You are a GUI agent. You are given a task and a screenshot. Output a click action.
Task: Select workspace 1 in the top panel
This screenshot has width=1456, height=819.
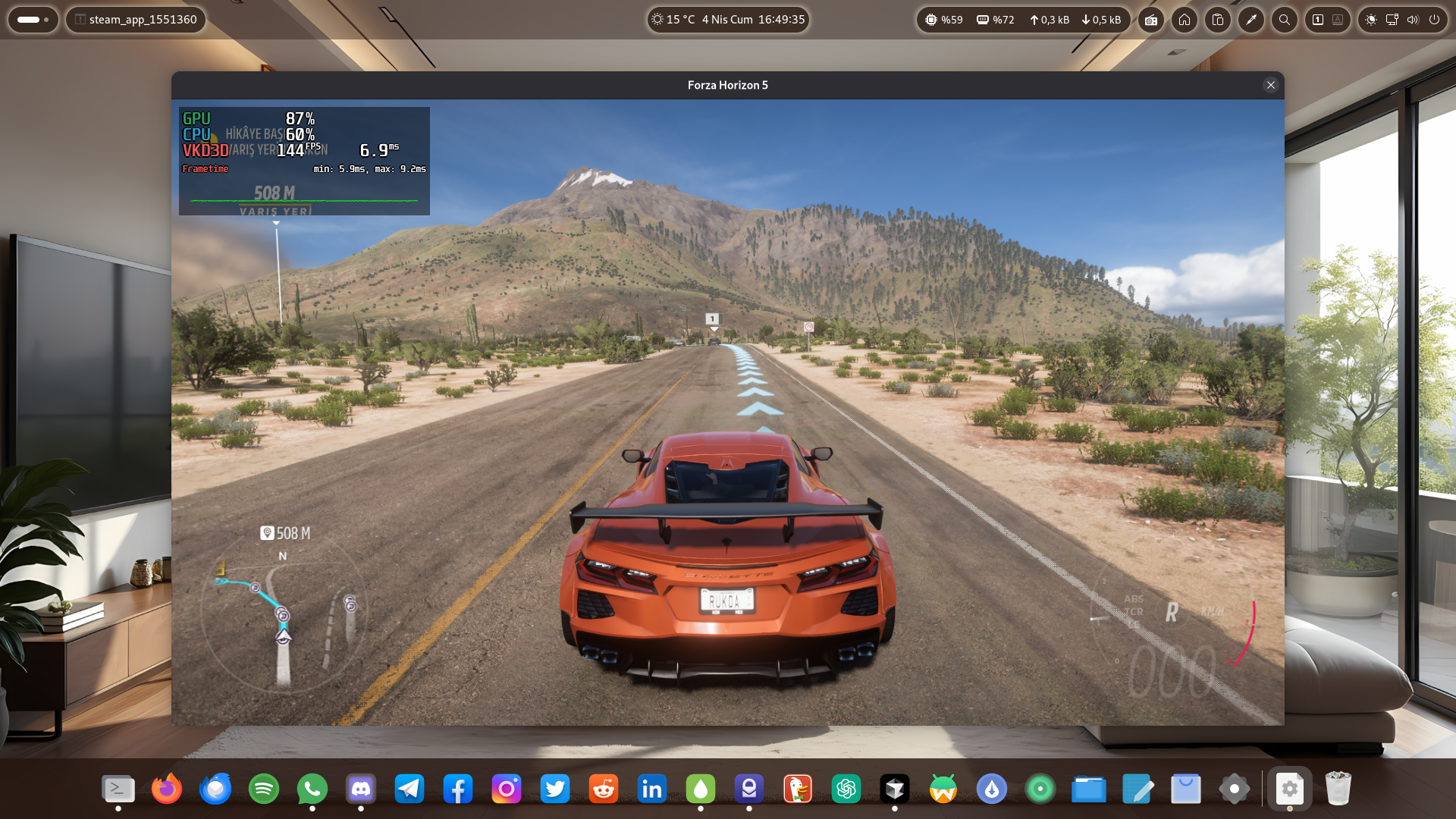pyautogui.click(x=1318, y=20)
